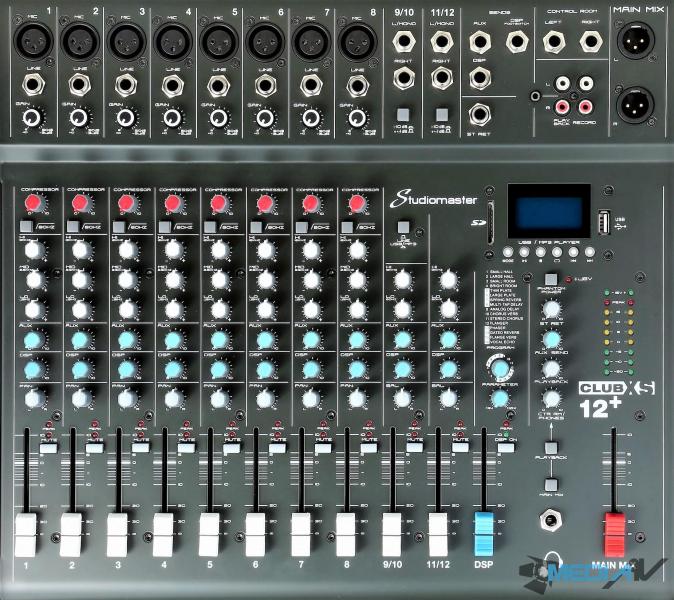
Task: Click the 11/12 fader
Action: point(438,534)
